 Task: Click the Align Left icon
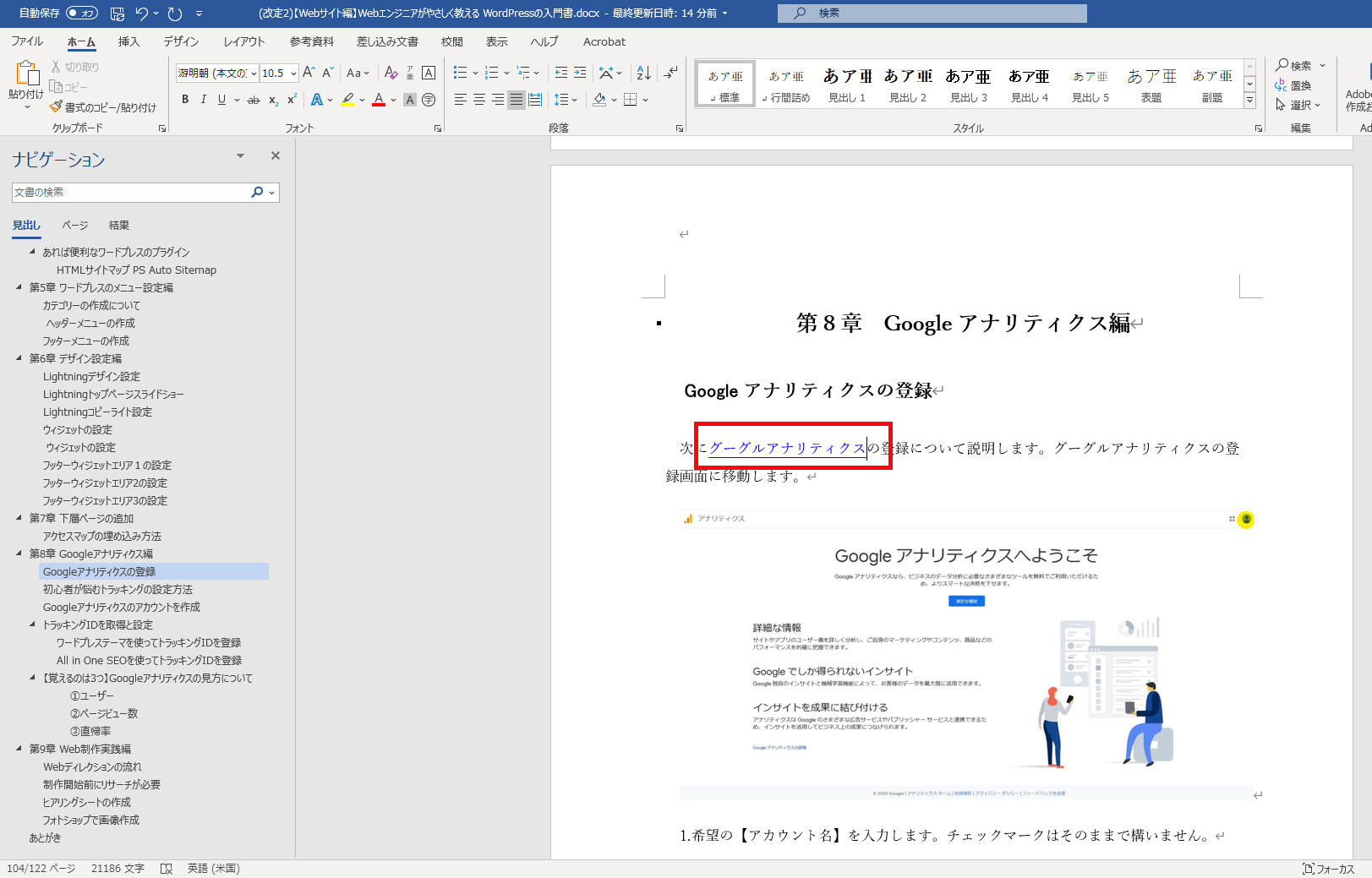point(461,100)
